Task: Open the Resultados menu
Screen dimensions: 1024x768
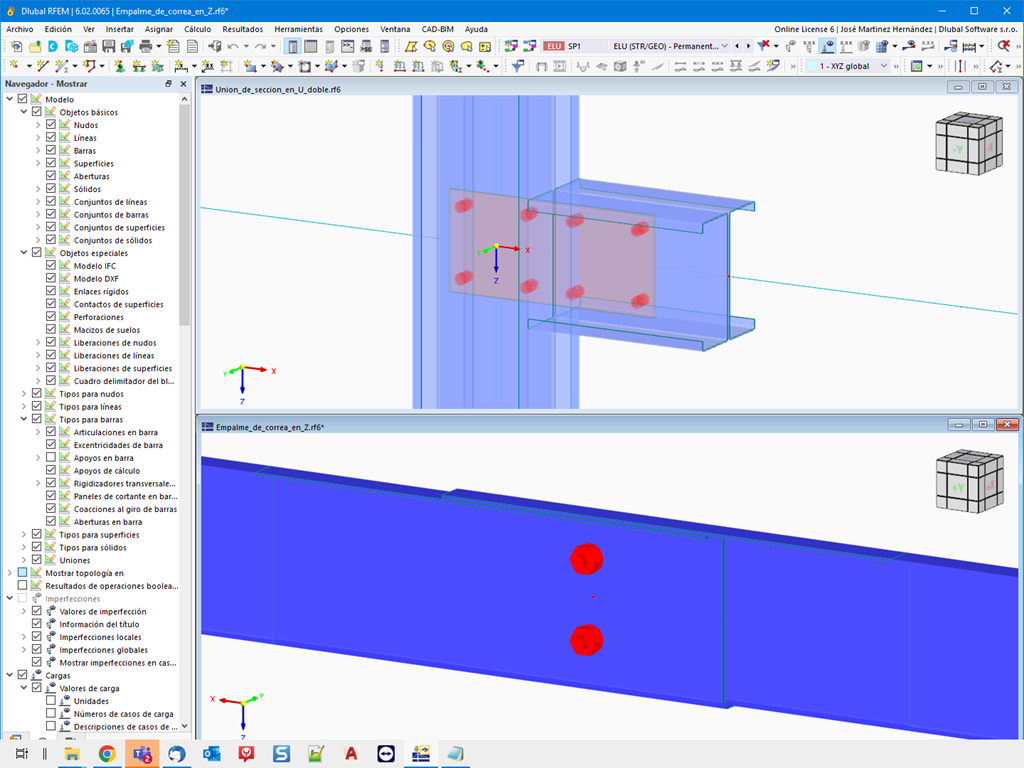Action: coord(242,29)
